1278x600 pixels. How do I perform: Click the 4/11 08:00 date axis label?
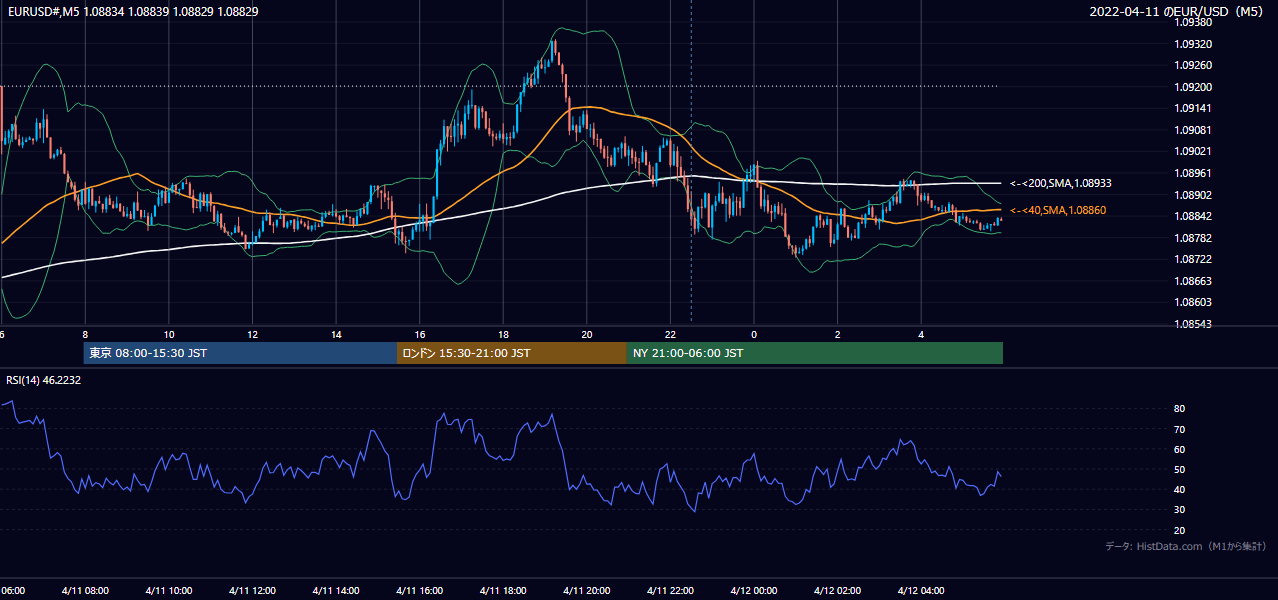tap(85, 591)
